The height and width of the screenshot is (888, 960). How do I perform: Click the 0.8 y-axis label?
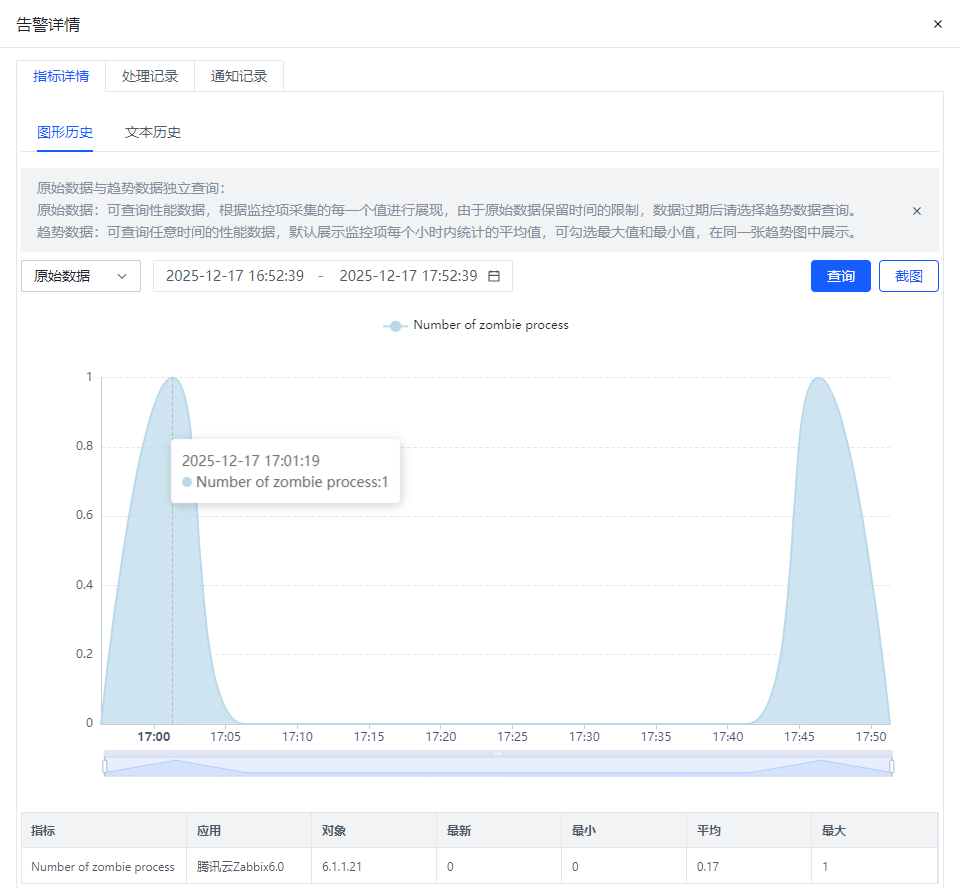pos(84,446)
